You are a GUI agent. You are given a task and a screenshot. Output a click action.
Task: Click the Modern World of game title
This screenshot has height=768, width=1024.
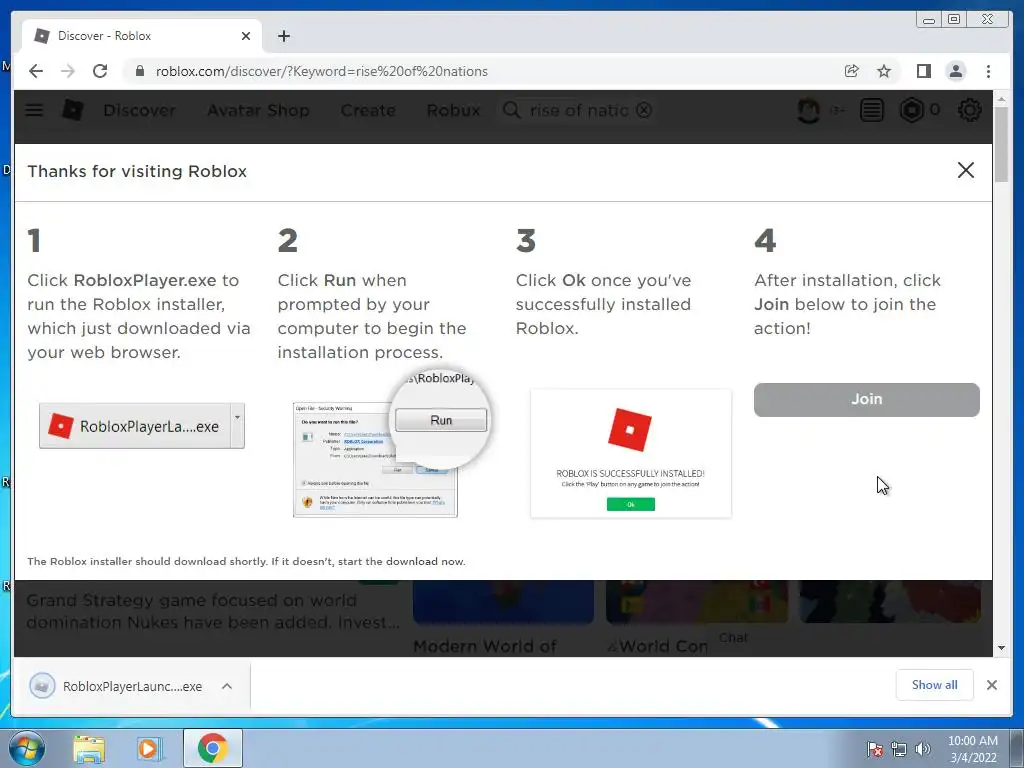click(x=485, y=647)
